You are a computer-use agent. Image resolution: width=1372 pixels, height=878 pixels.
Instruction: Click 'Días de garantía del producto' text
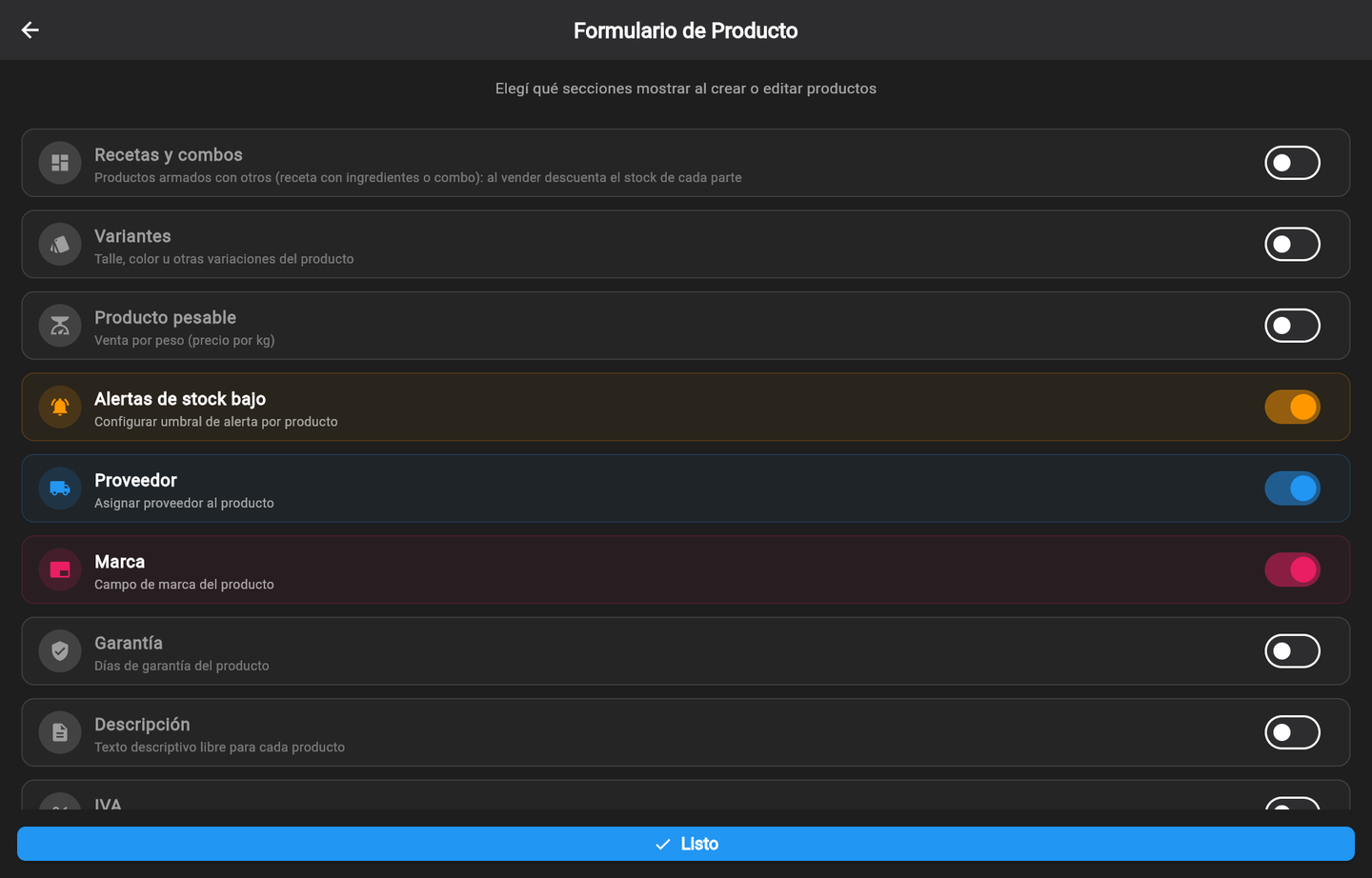(182, 666)
